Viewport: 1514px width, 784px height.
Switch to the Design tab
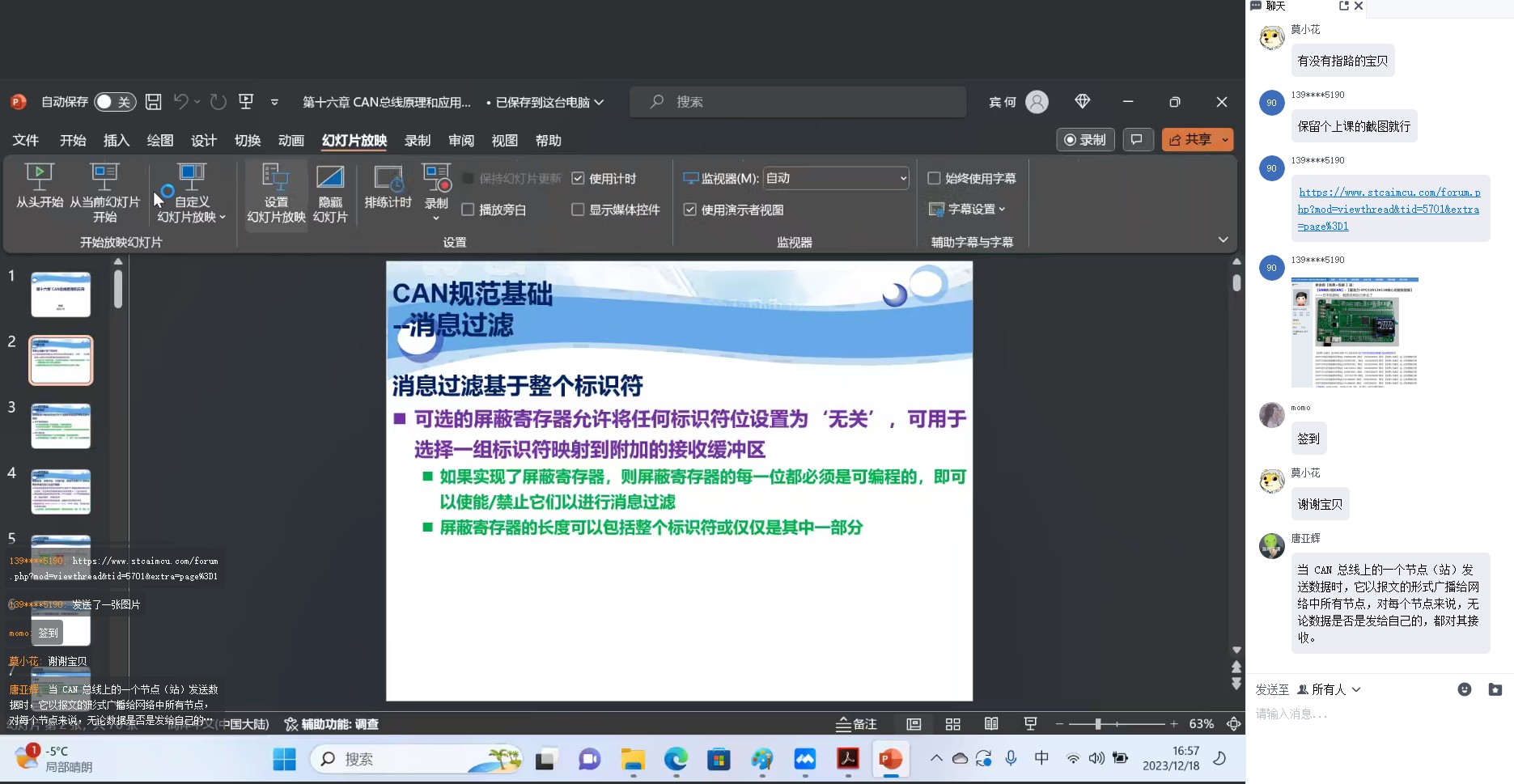click(x=204, y=140)
